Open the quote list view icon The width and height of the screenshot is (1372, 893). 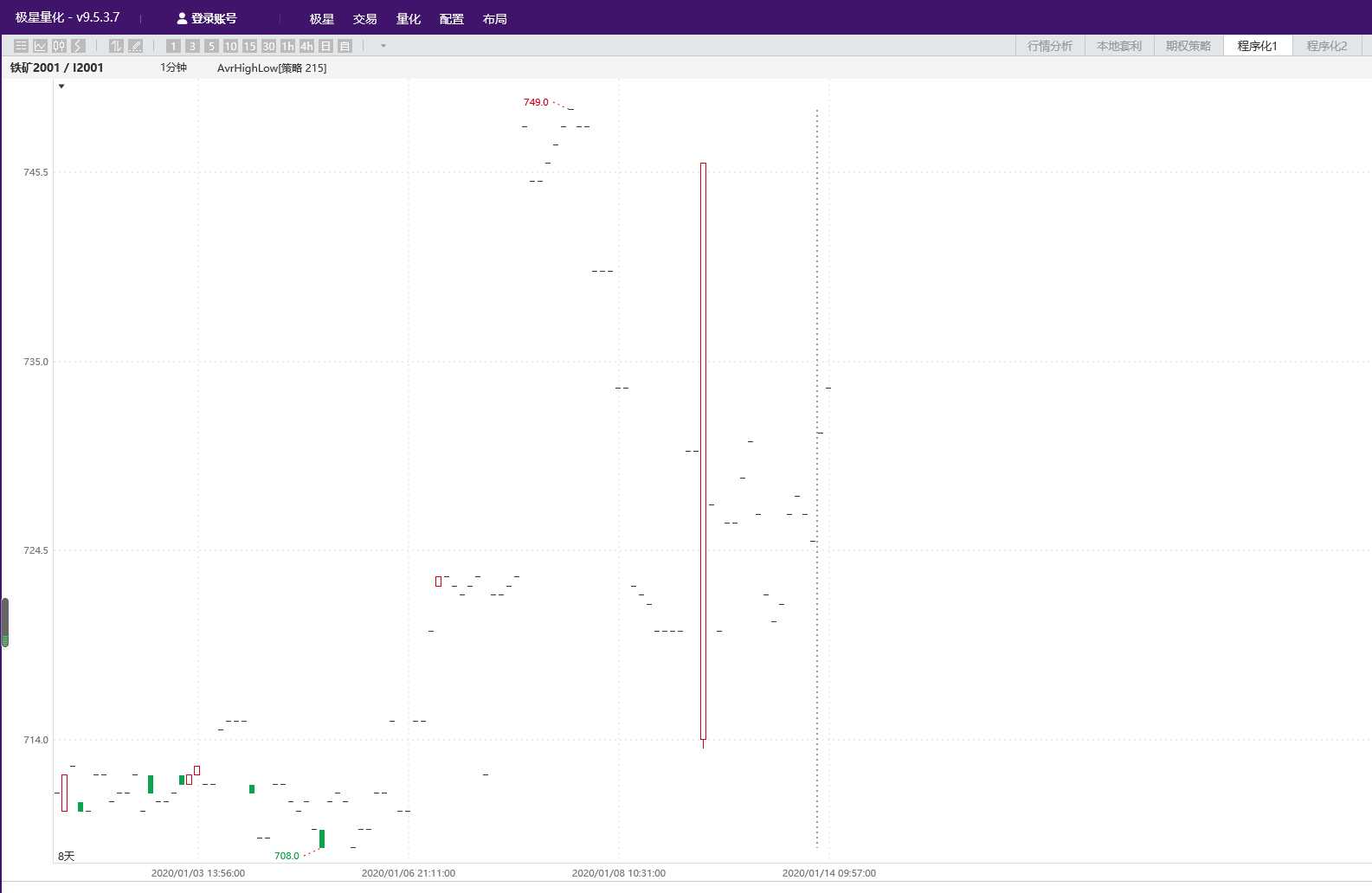click(x=21, y=46)
